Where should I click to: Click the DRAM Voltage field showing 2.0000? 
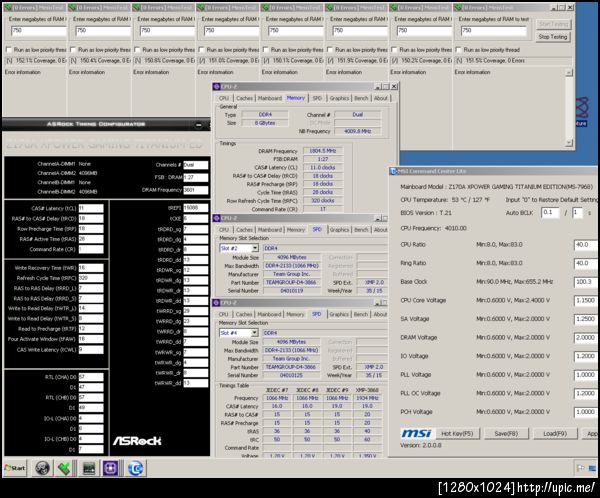pos(586,338)
